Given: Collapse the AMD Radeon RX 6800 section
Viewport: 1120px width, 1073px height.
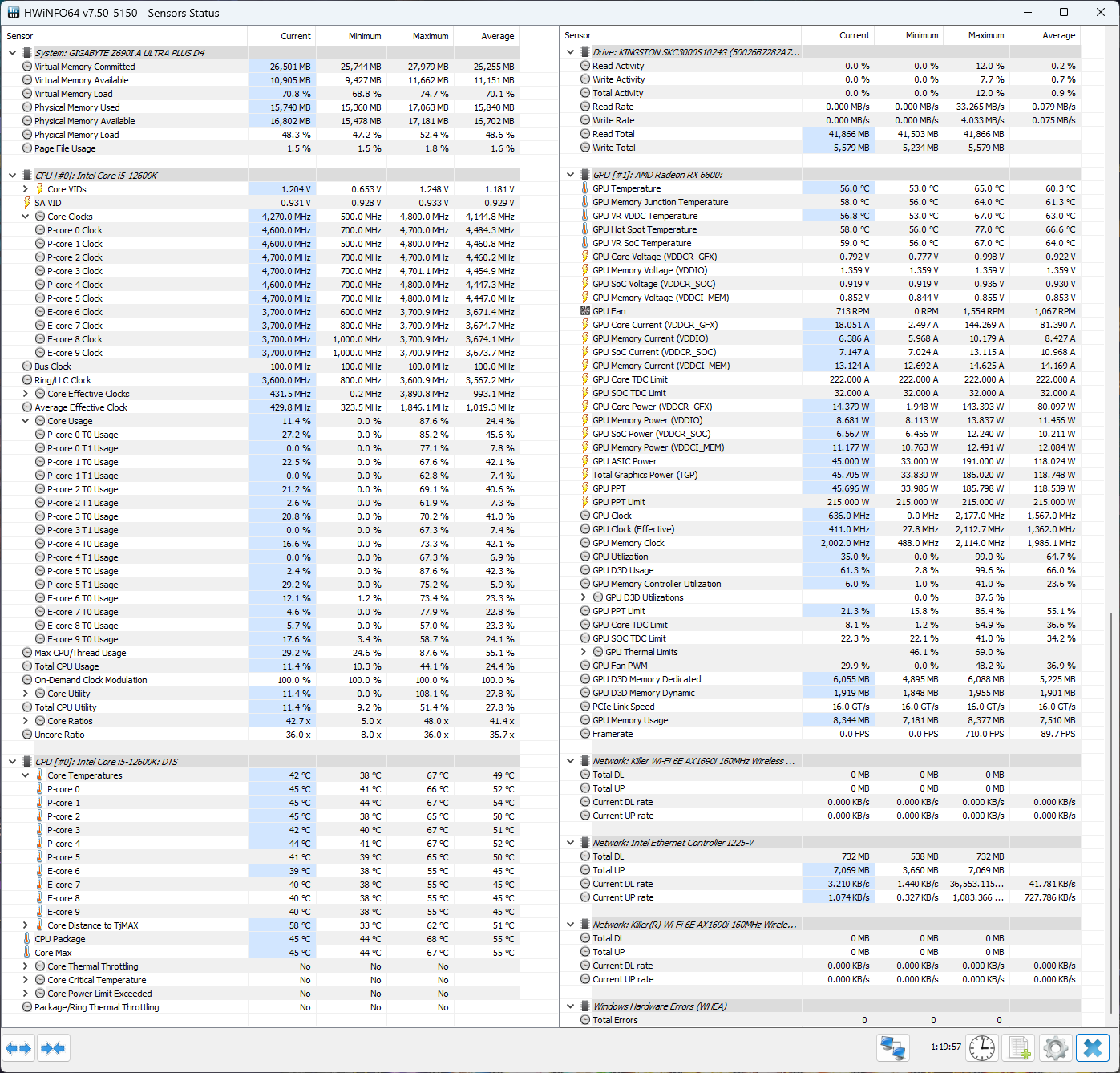Looking at the screenshot, I should pos(570,175).
